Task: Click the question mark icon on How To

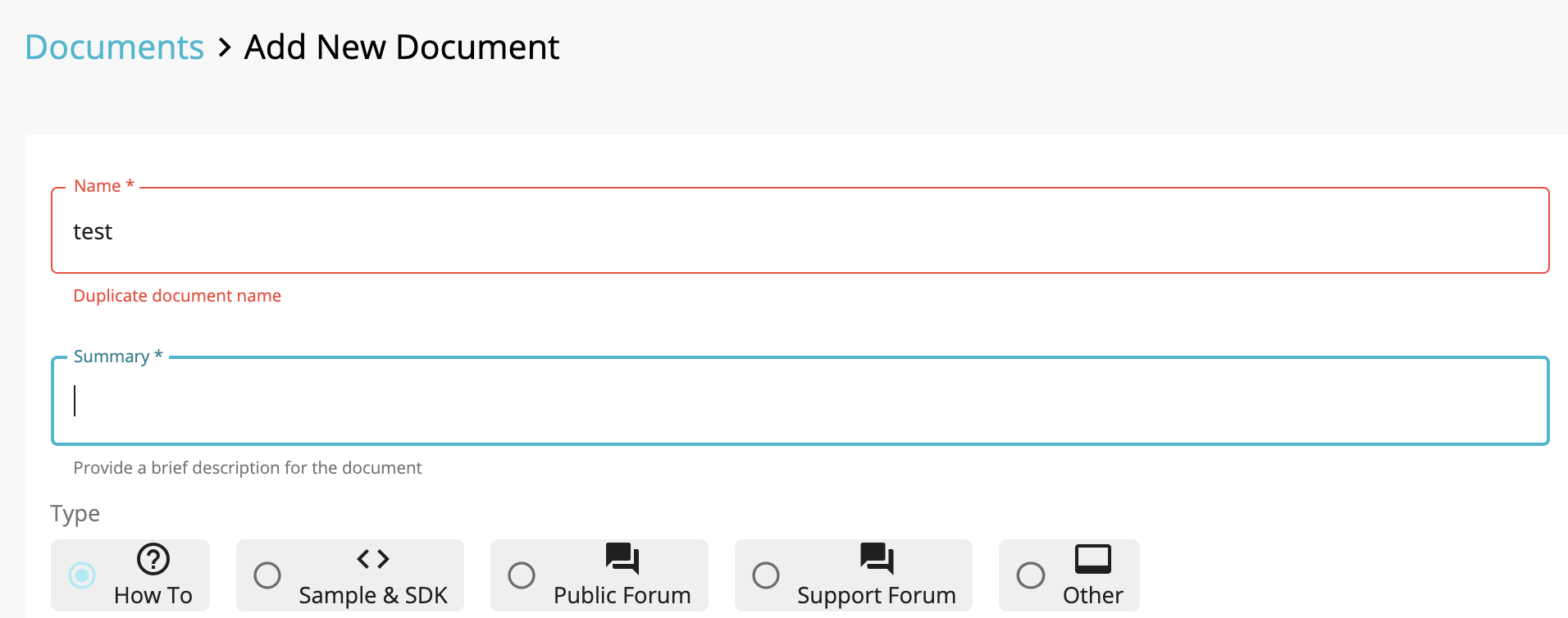Action: coord(153,560)
